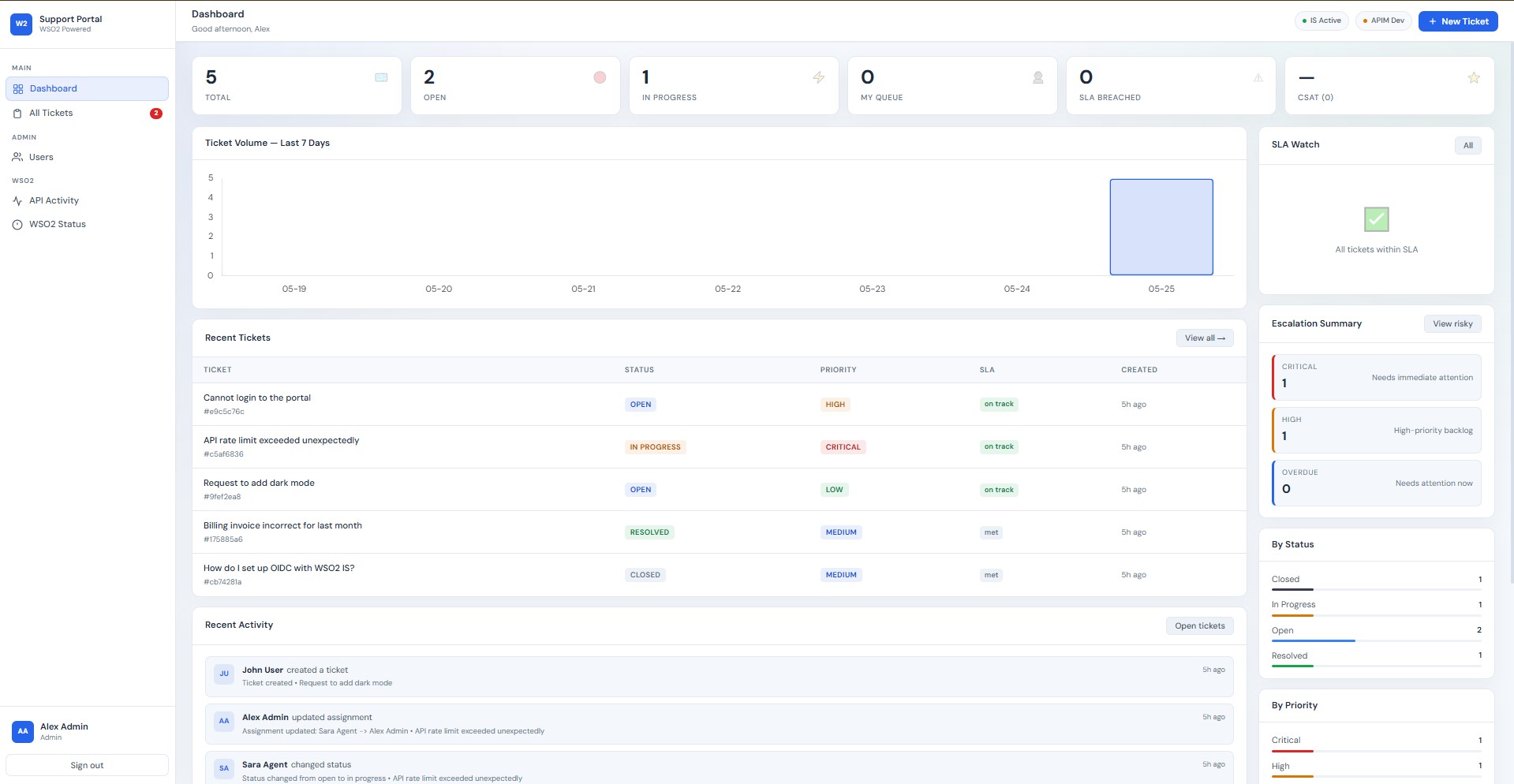Click the All Tickets clipboard icon

tap(17, 114)
